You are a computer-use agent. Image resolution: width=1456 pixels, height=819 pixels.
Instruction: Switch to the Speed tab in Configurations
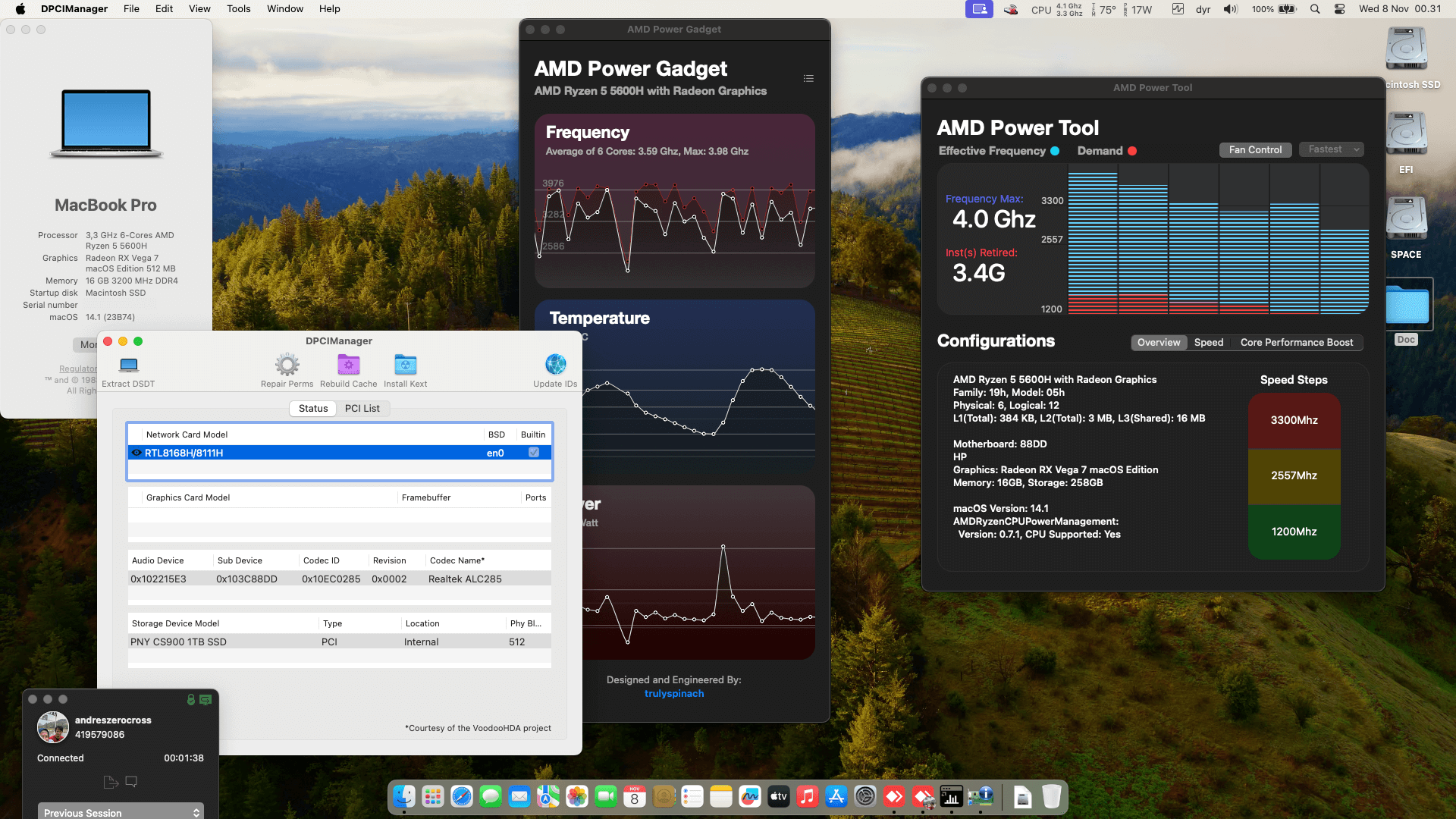click(1209, 343)
